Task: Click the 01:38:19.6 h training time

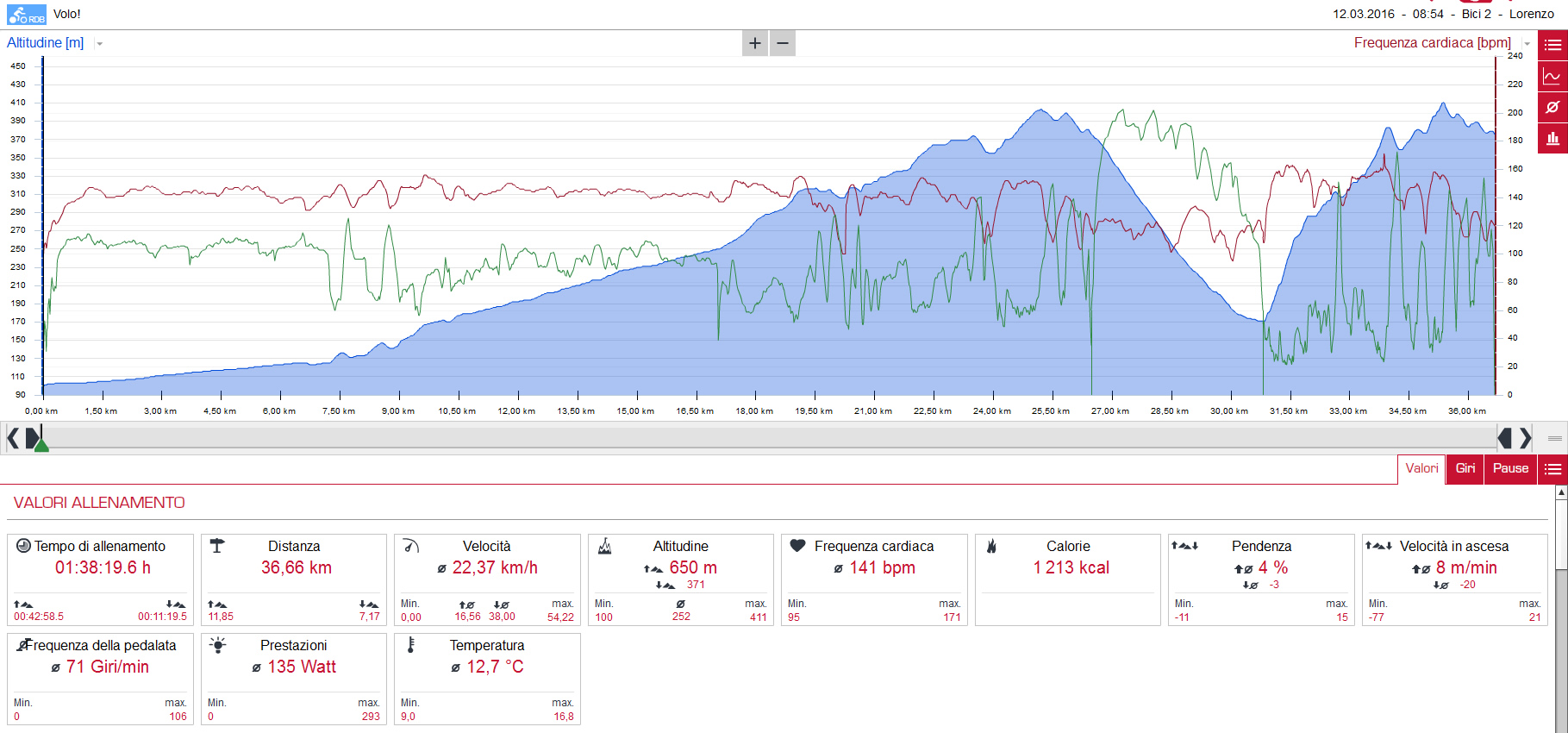Action: tap(103, 567)
